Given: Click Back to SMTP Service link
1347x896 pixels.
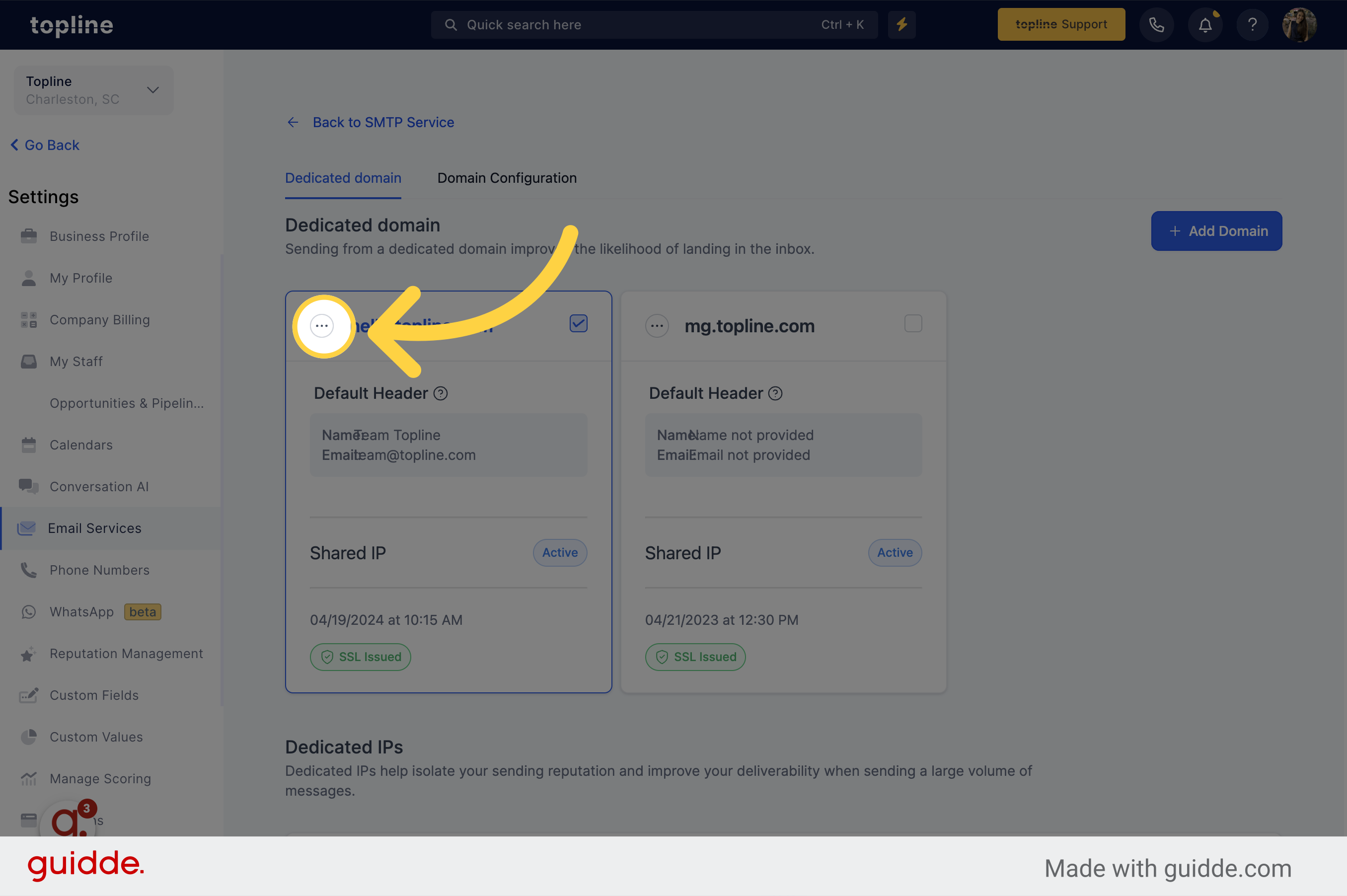Looking at the screenshot, I should click(383, 122).
